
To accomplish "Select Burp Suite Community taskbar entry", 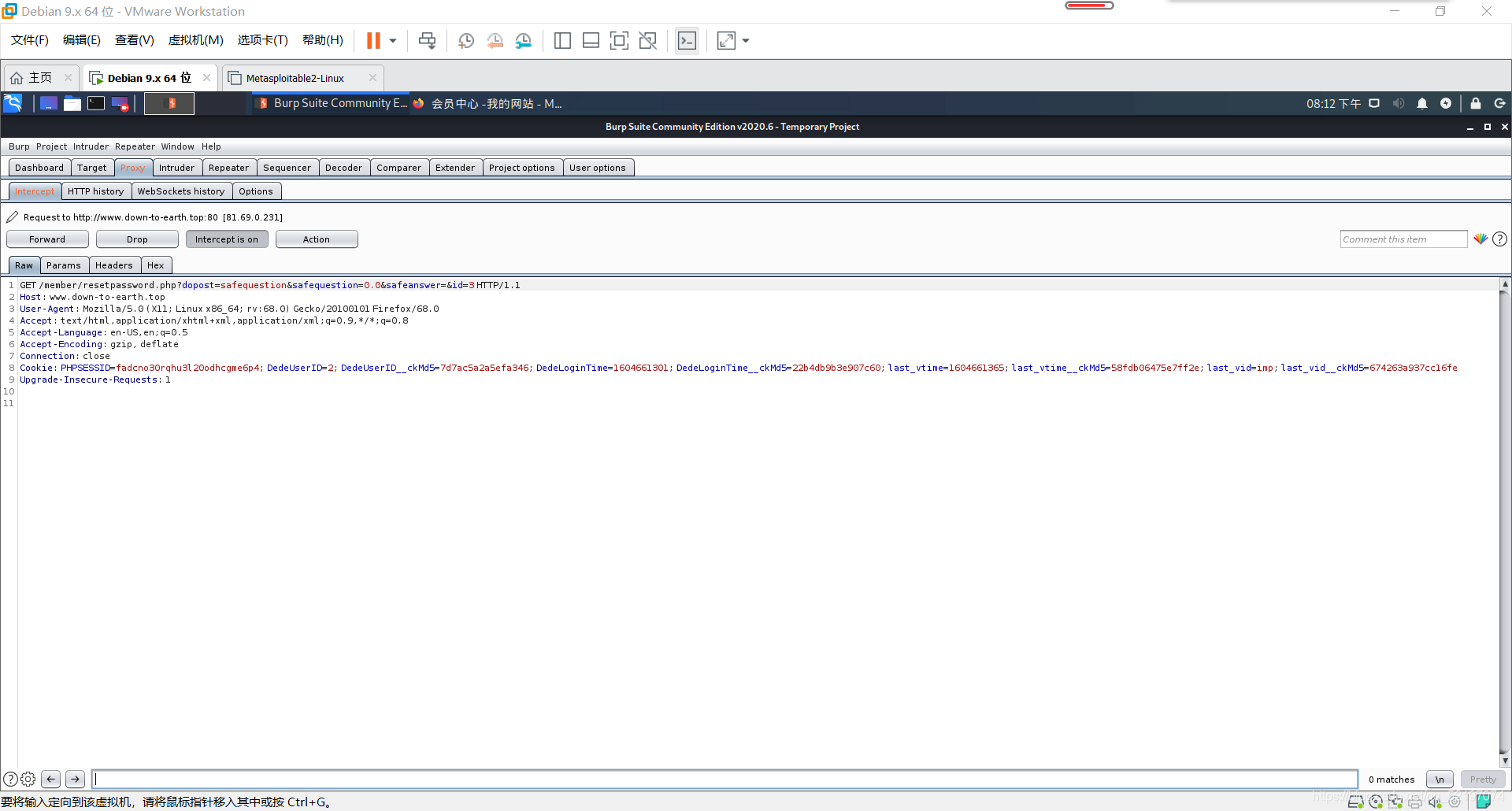I will coord(332,103).
